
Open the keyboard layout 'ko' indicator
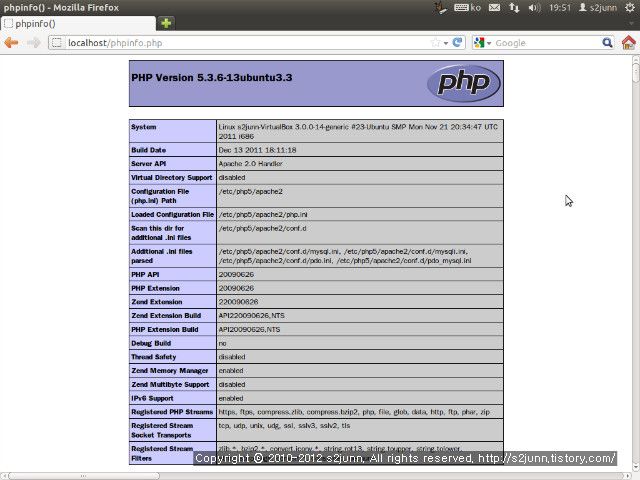[467, 7]
